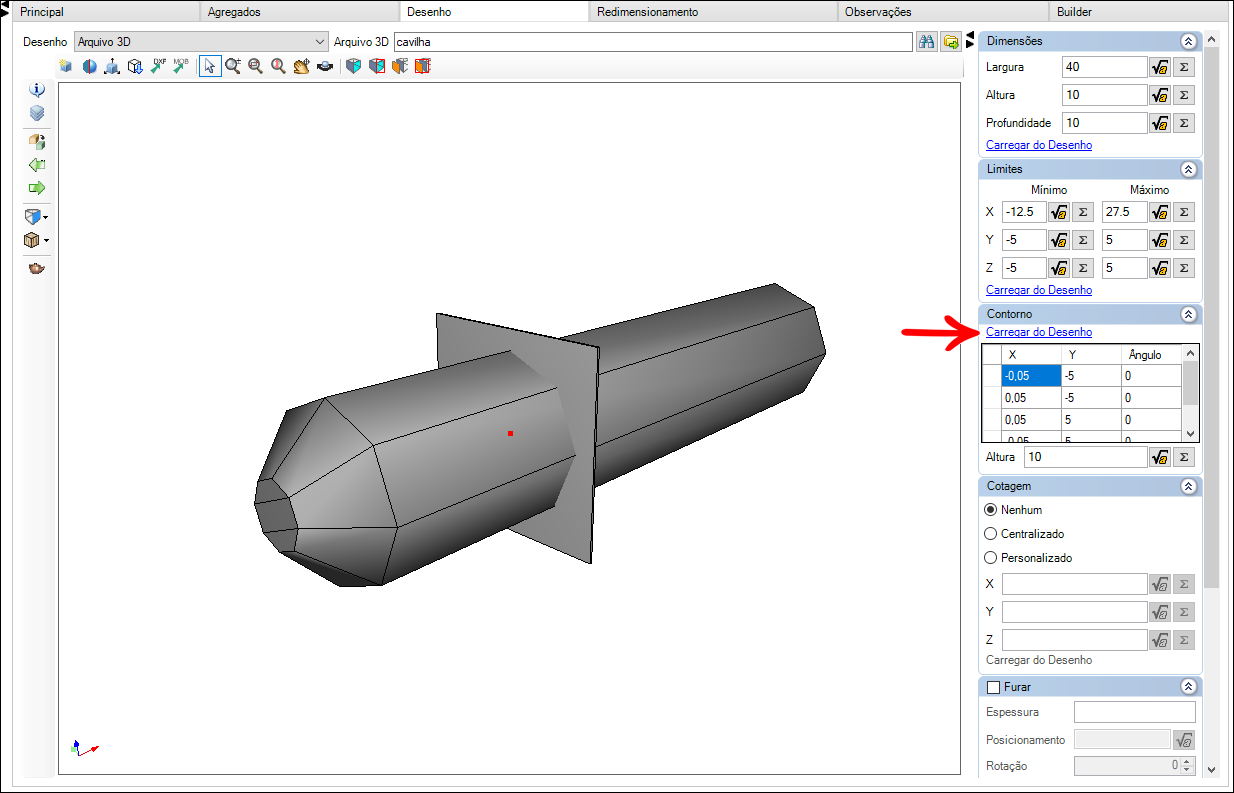Click the orbit rotate view icon
Screen dimensions: 1234x793
(324, 66)
